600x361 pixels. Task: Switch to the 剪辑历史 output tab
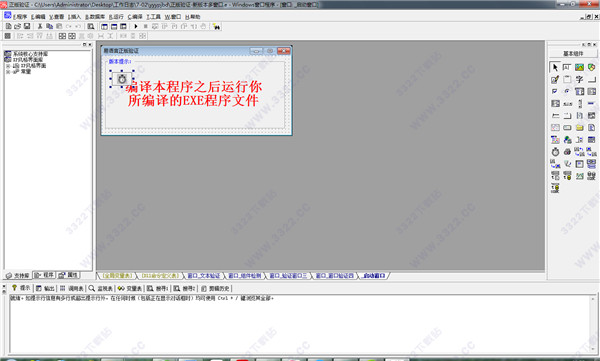(215, 288)
